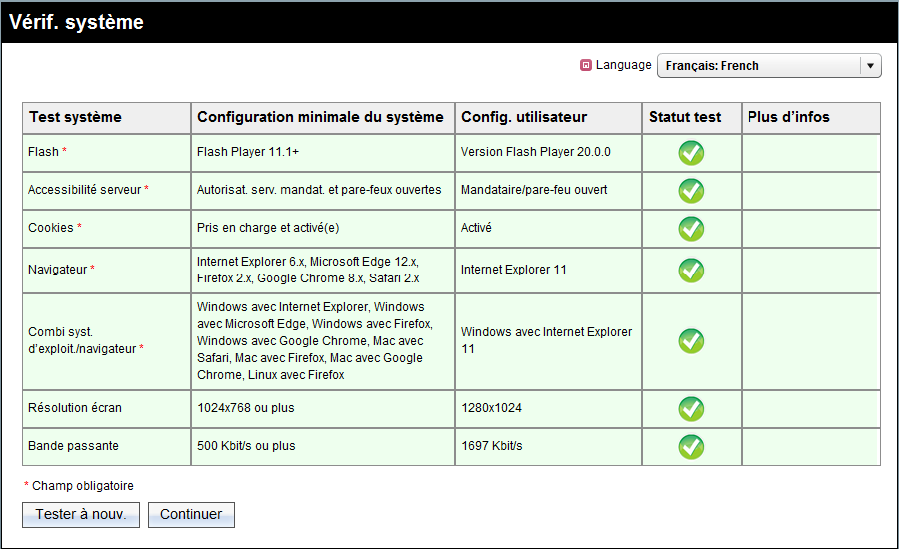This screenshot has width=899, height=549.
Task: Click the Language label text
Action: [623, 65]
